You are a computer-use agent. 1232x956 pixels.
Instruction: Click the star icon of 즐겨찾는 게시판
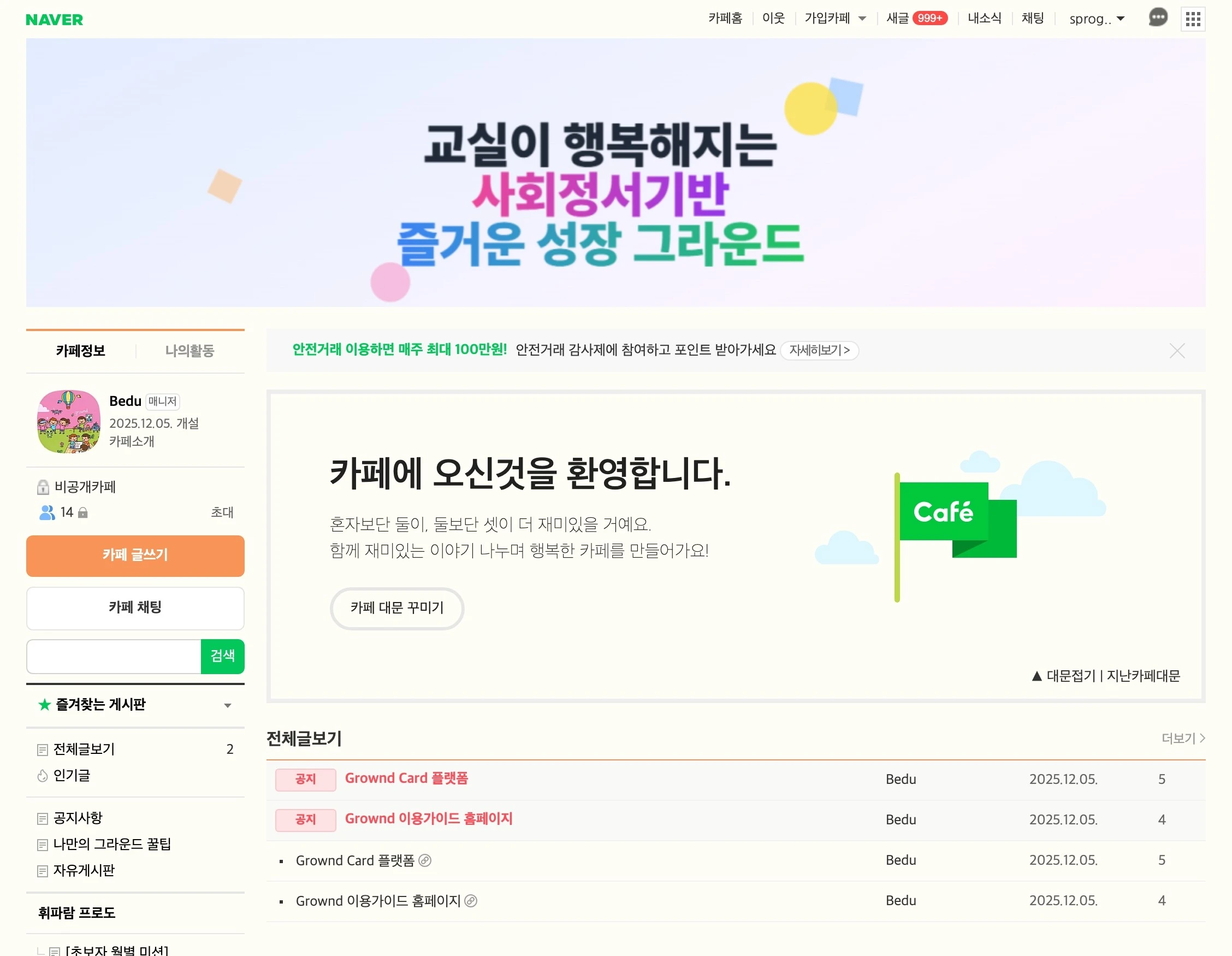point(45,704)
